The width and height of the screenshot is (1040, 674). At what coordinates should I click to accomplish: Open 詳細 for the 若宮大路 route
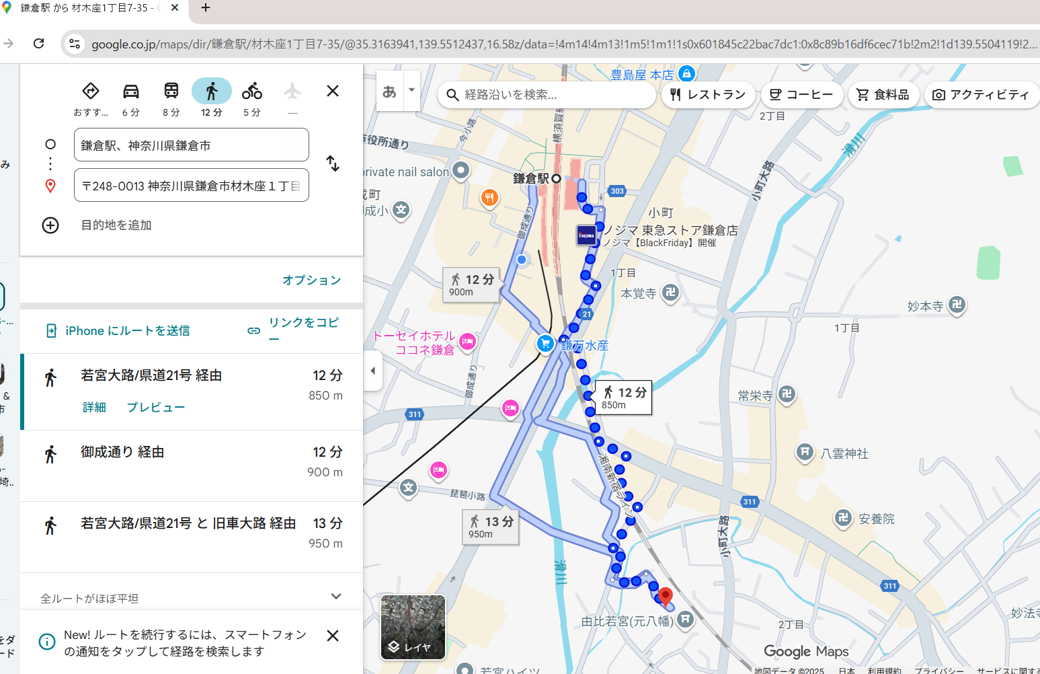pos(94,407)
